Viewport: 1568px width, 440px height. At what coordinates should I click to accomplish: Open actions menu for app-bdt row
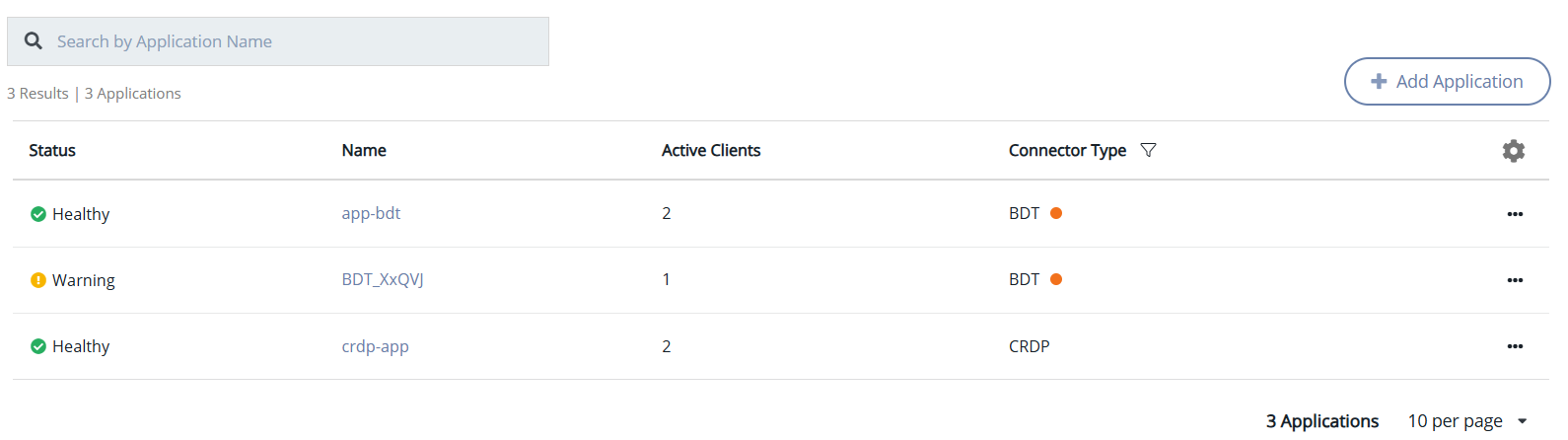click(x=1515, y=214)
